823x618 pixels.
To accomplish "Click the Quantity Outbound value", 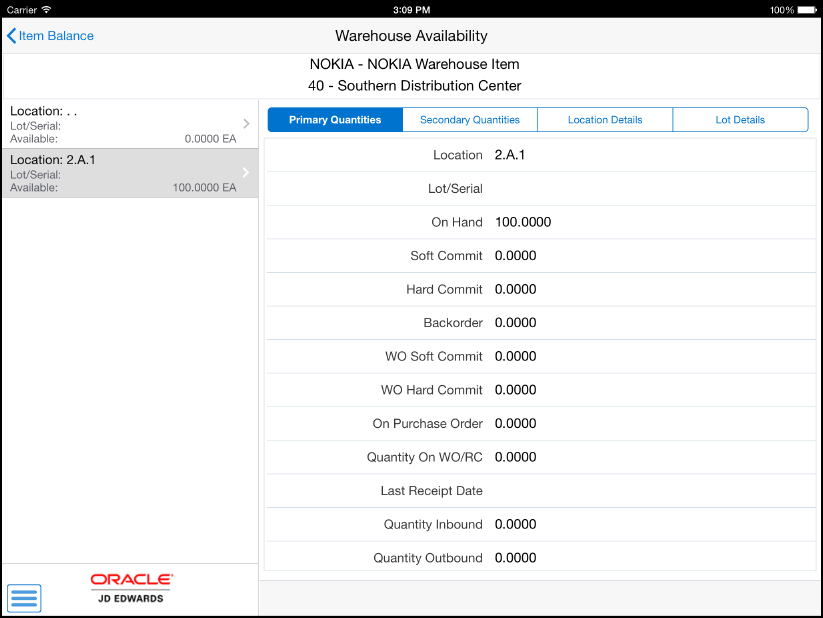I will 515,558.
